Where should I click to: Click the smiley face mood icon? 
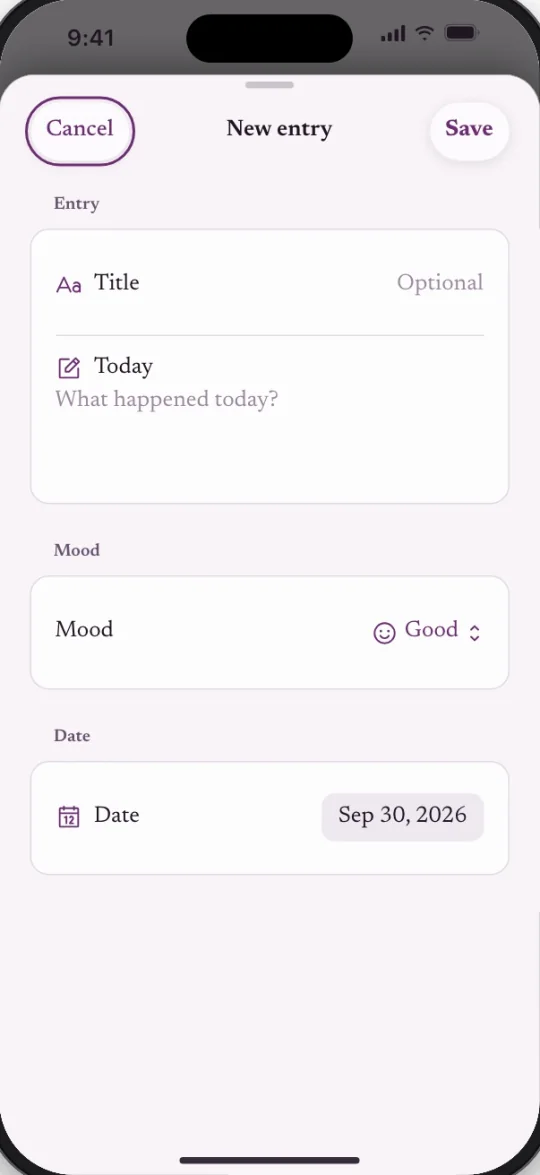pos(384,633)
